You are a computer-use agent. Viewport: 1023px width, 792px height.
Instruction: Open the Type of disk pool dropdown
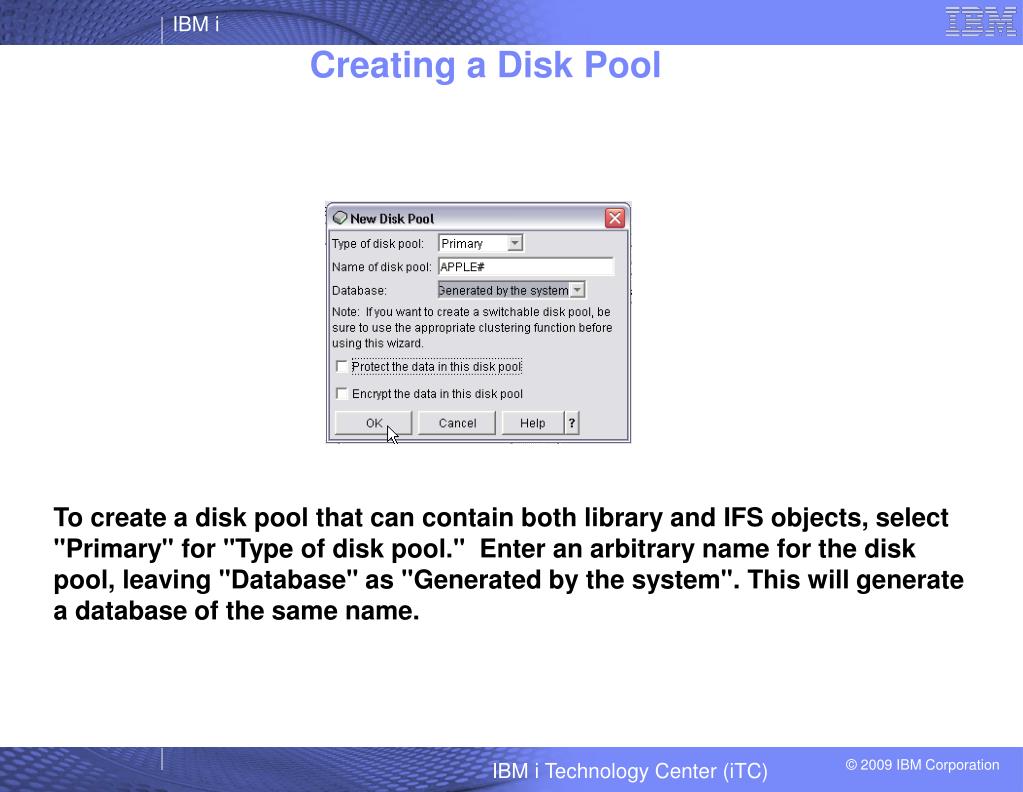pos(515,243)
